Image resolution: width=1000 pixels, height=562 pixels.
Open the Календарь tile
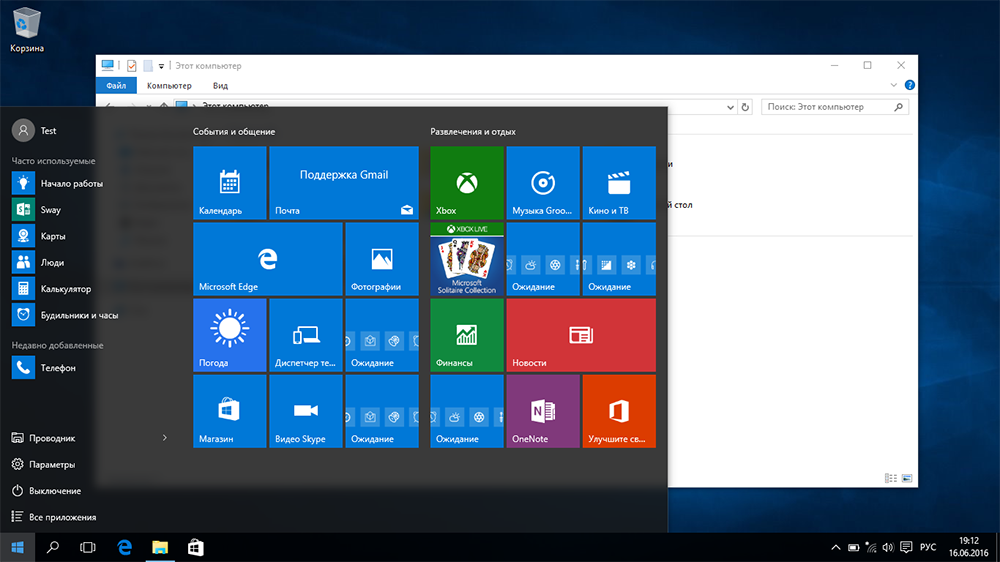(230, 183)
